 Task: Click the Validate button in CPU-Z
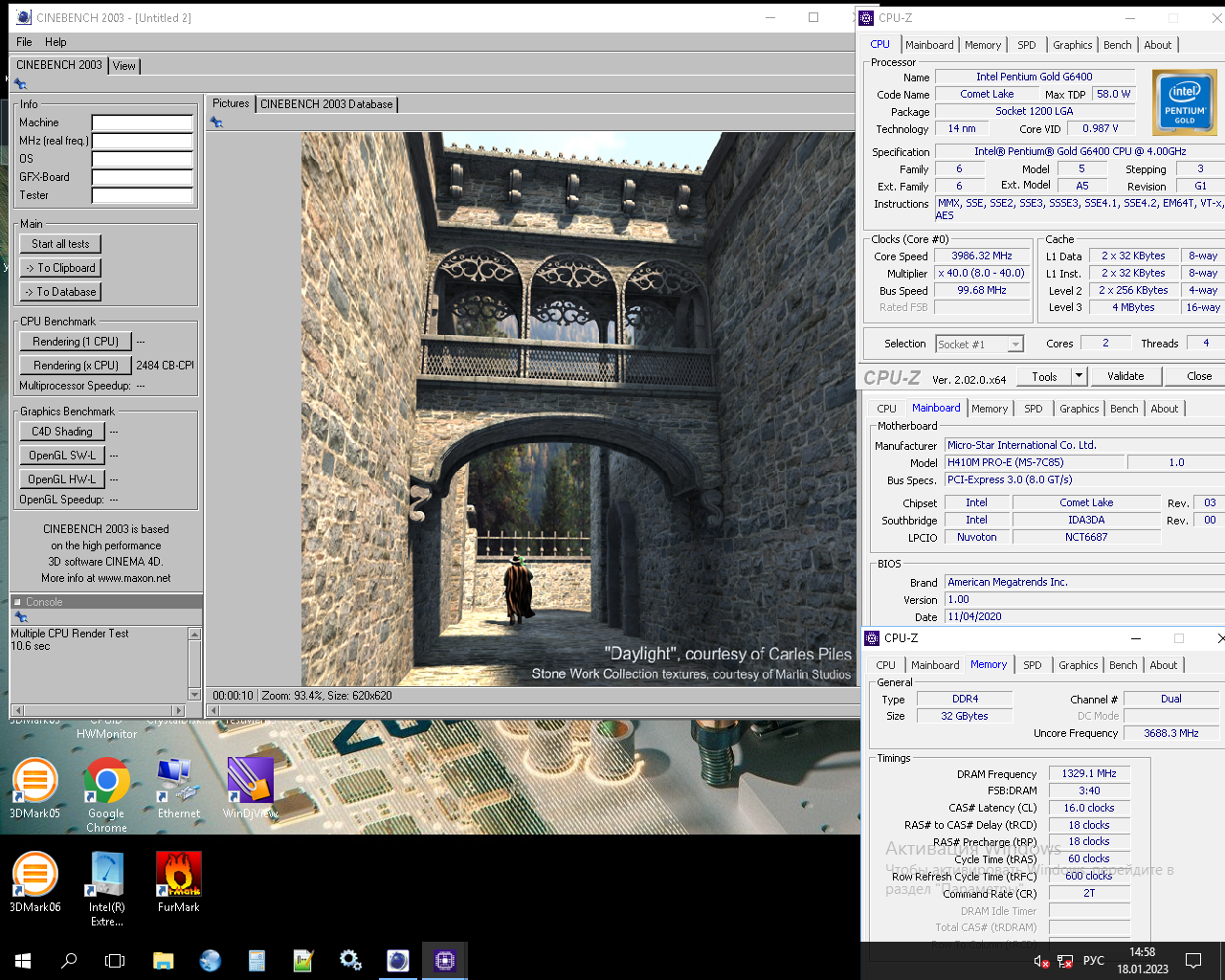tap(1125, 376)
